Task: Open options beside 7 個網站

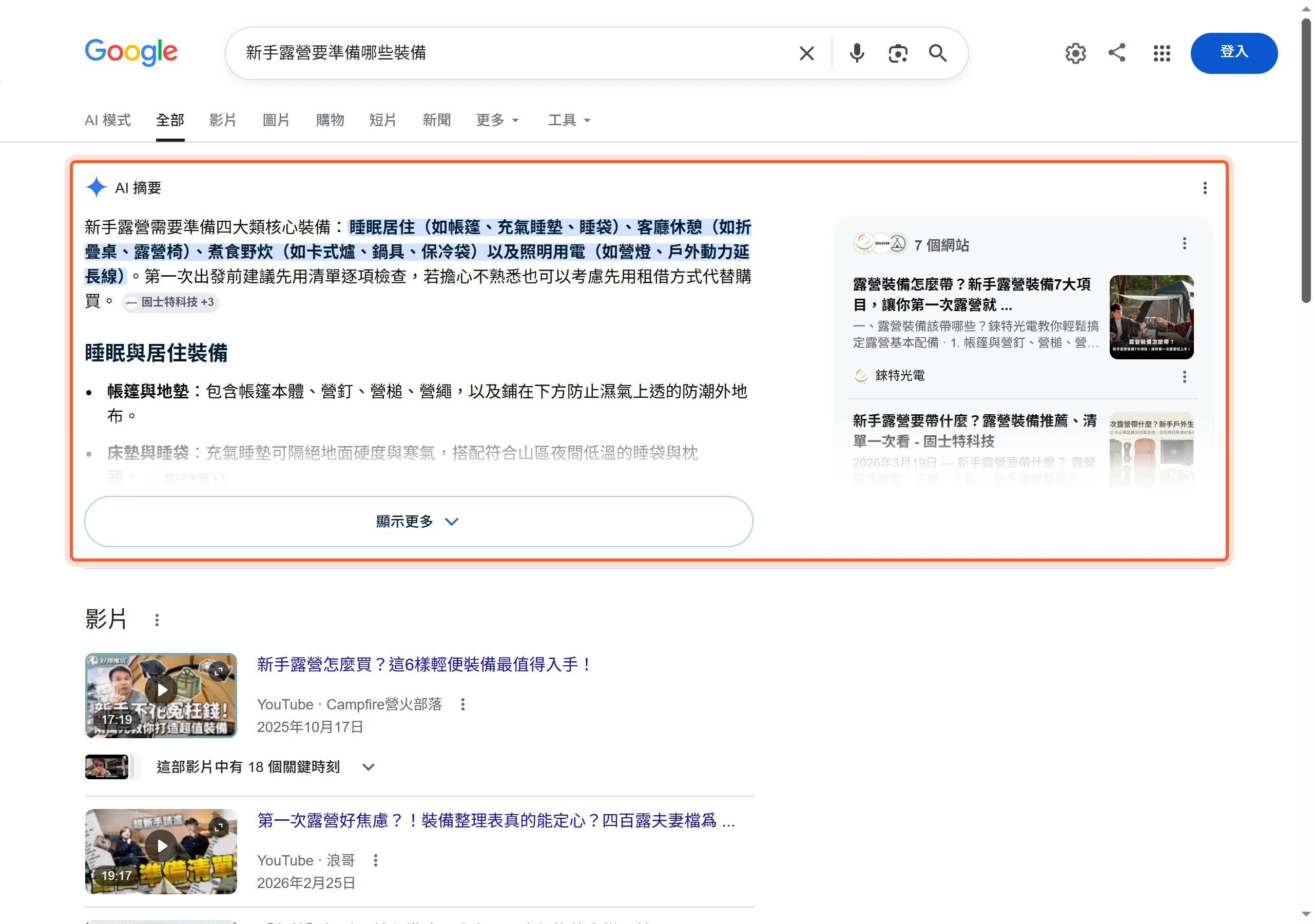Action: coord(1184,244)
